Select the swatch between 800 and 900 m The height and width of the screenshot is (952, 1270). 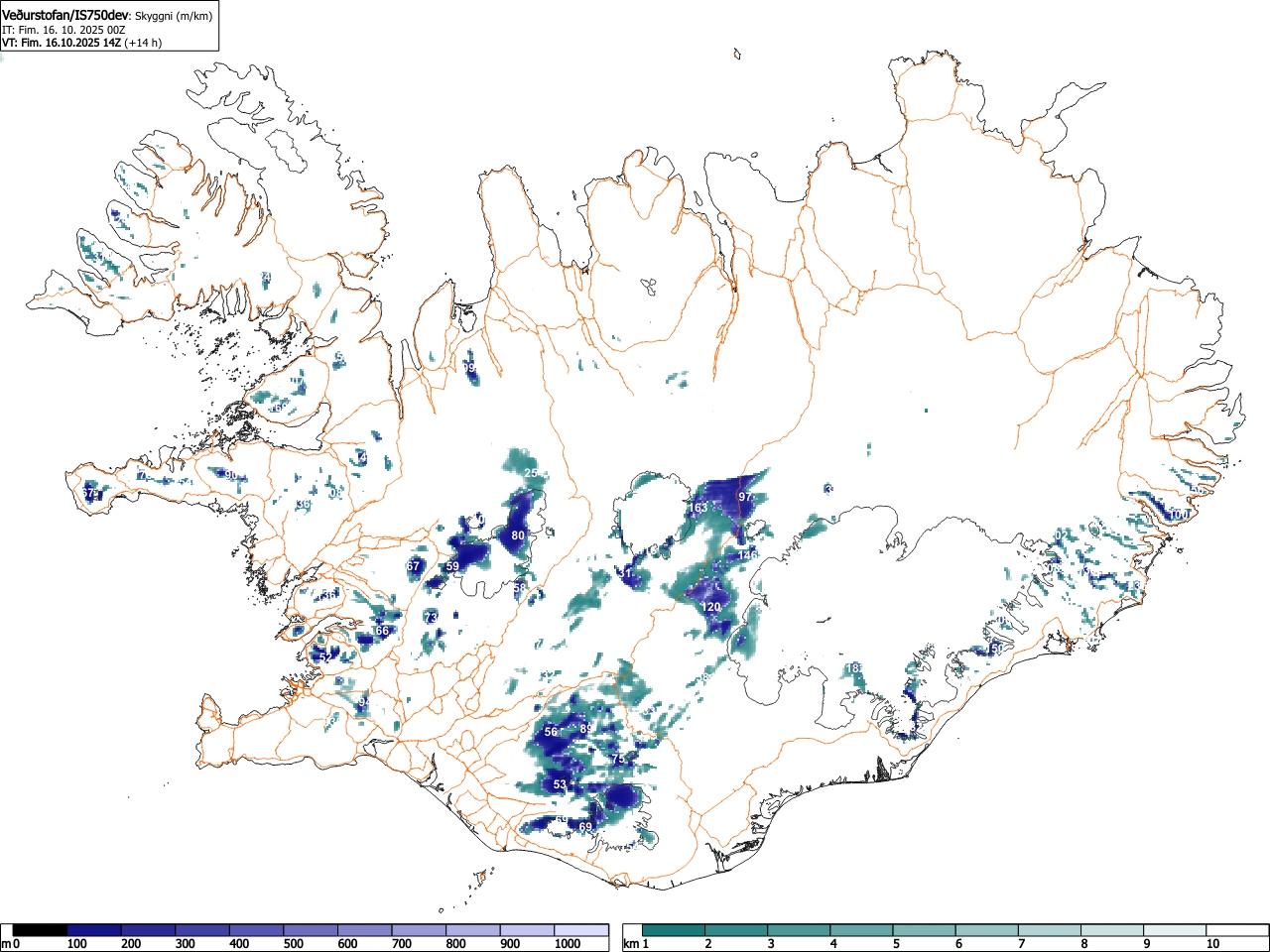pos(473,930)
